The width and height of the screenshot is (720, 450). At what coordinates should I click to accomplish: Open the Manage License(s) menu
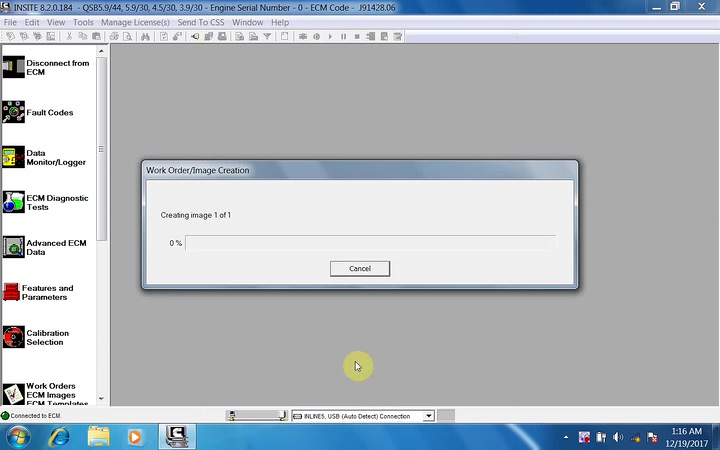135,22
